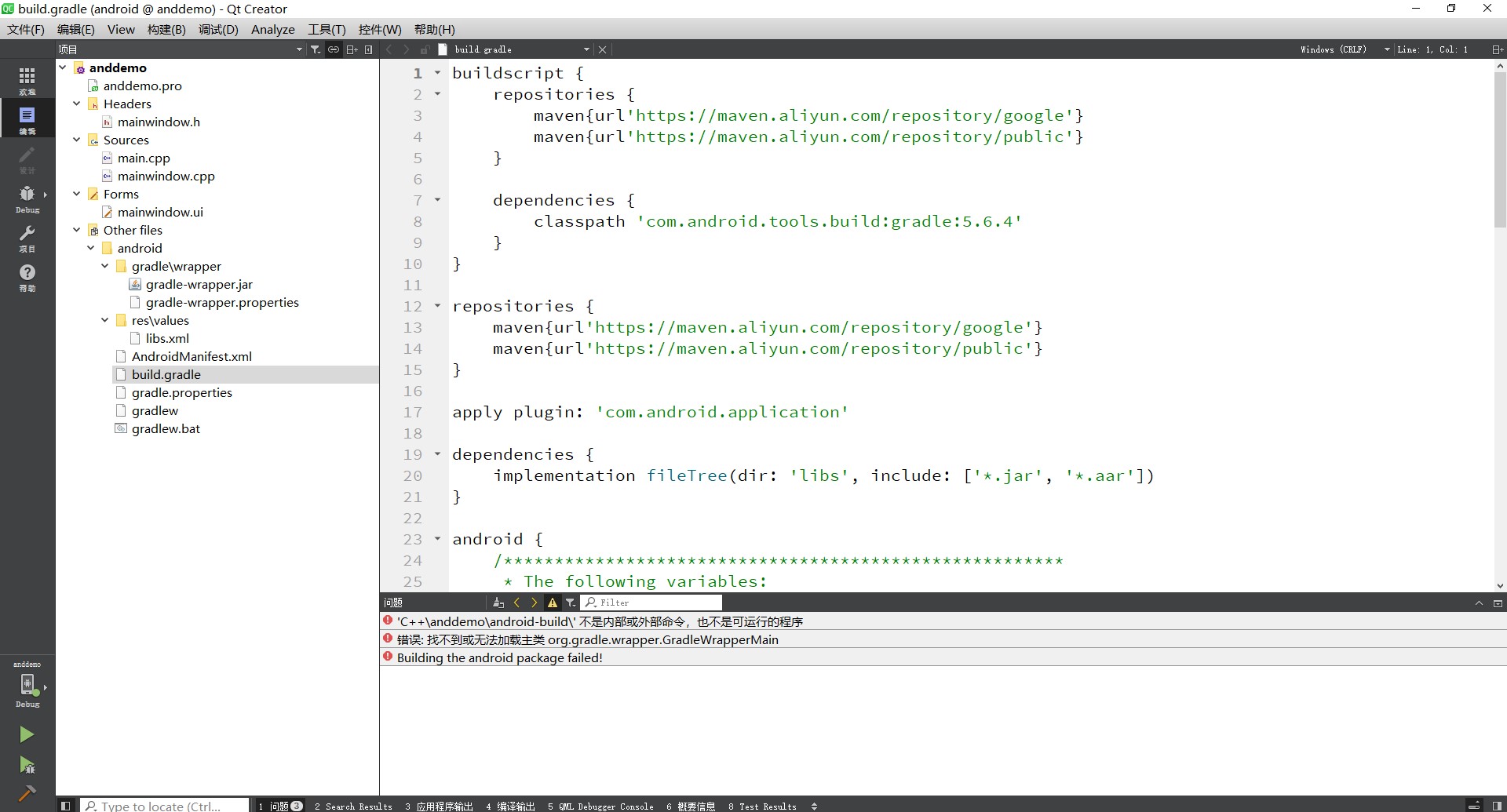Click the Line 1, Col 1 indicator
Screen dimensions: 1507x812
click(x=1432, y=49)
